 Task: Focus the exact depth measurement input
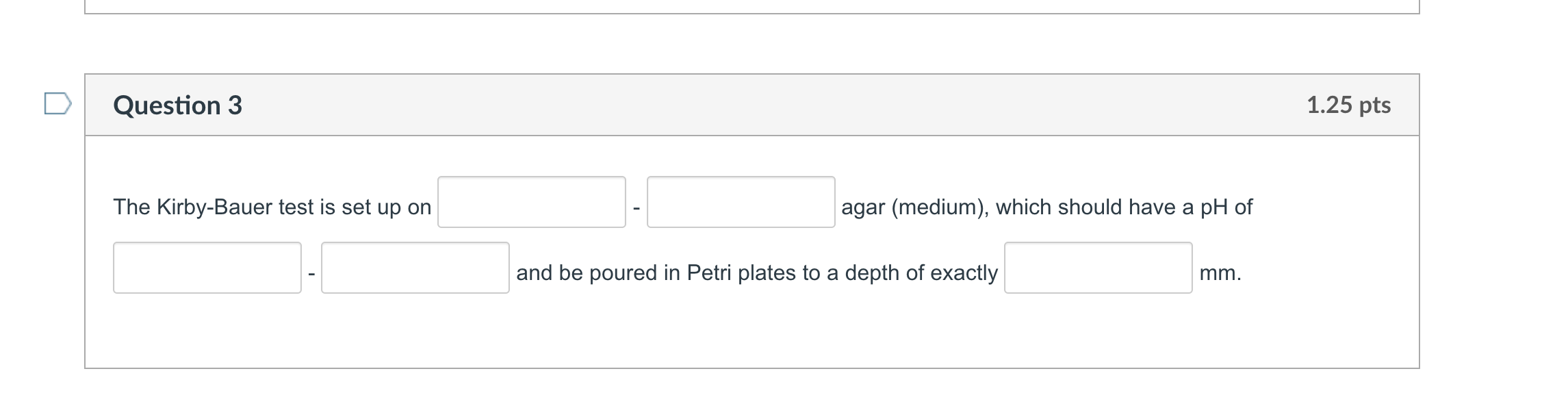[1098, 271]
